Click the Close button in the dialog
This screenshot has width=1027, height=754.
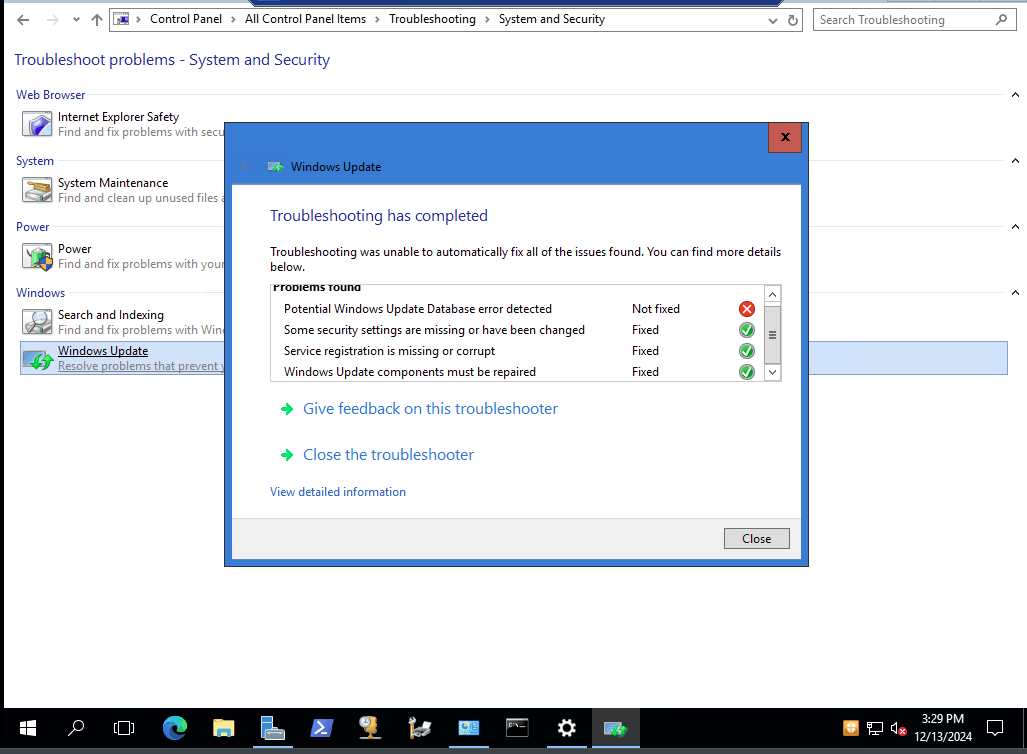pyautogui.click(x=756, y=538)
